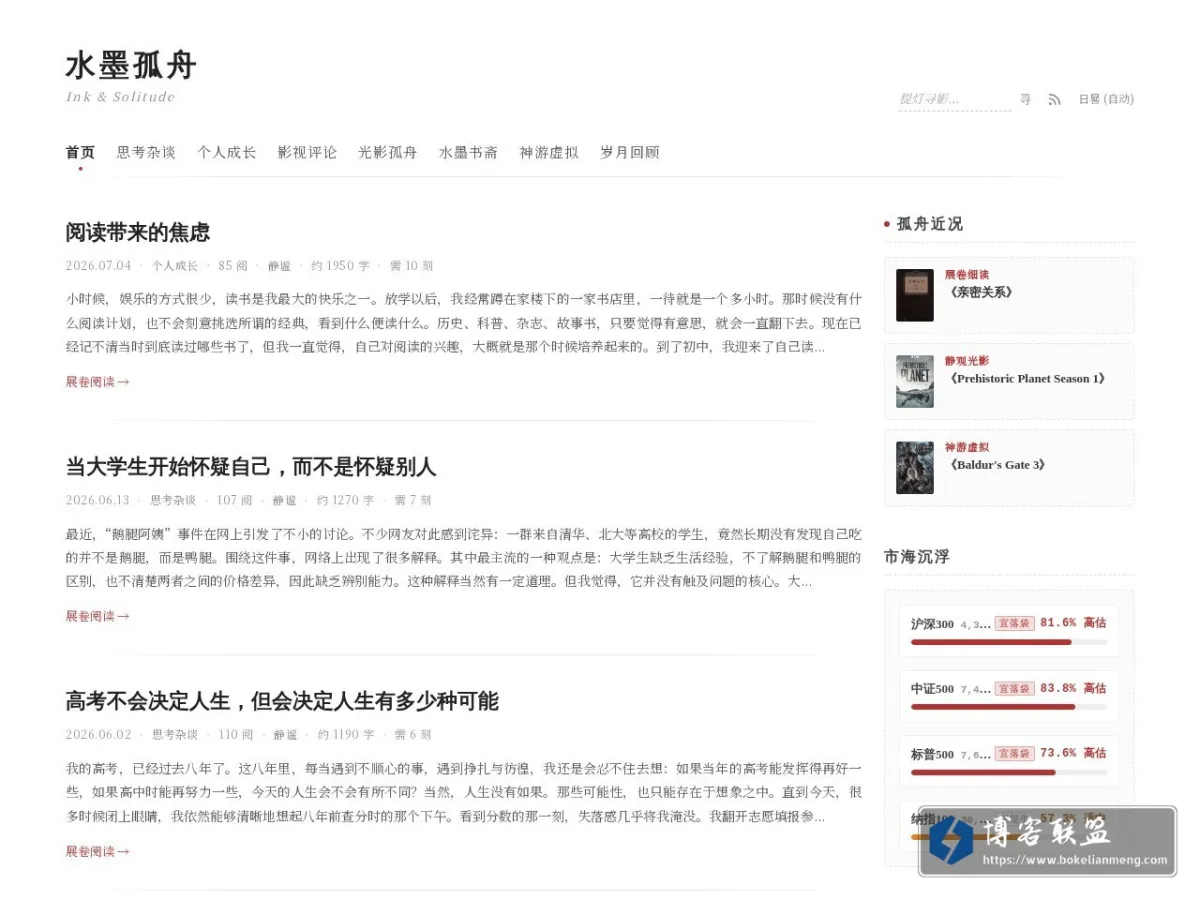
Task: Open the 《Baldur's Gate 3》 title link
Action: [997, 465]
